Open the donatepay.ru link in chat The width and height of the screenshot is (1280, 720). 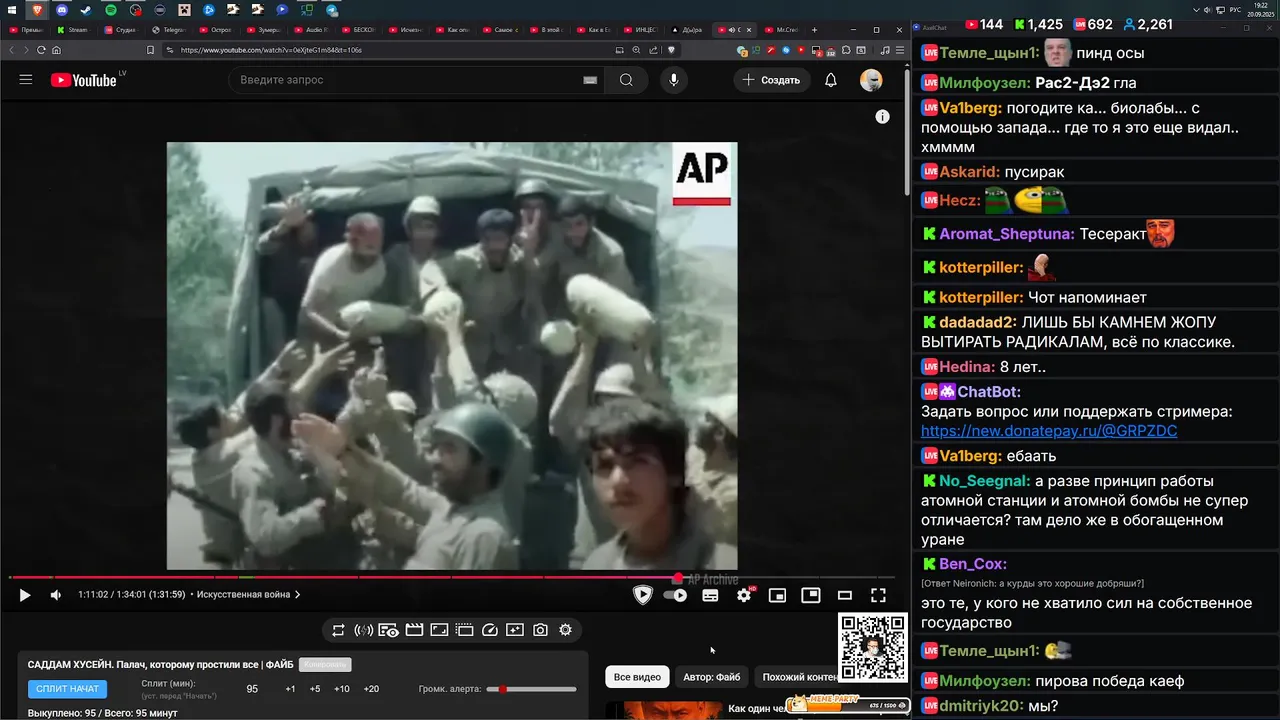click(1049, 431)
